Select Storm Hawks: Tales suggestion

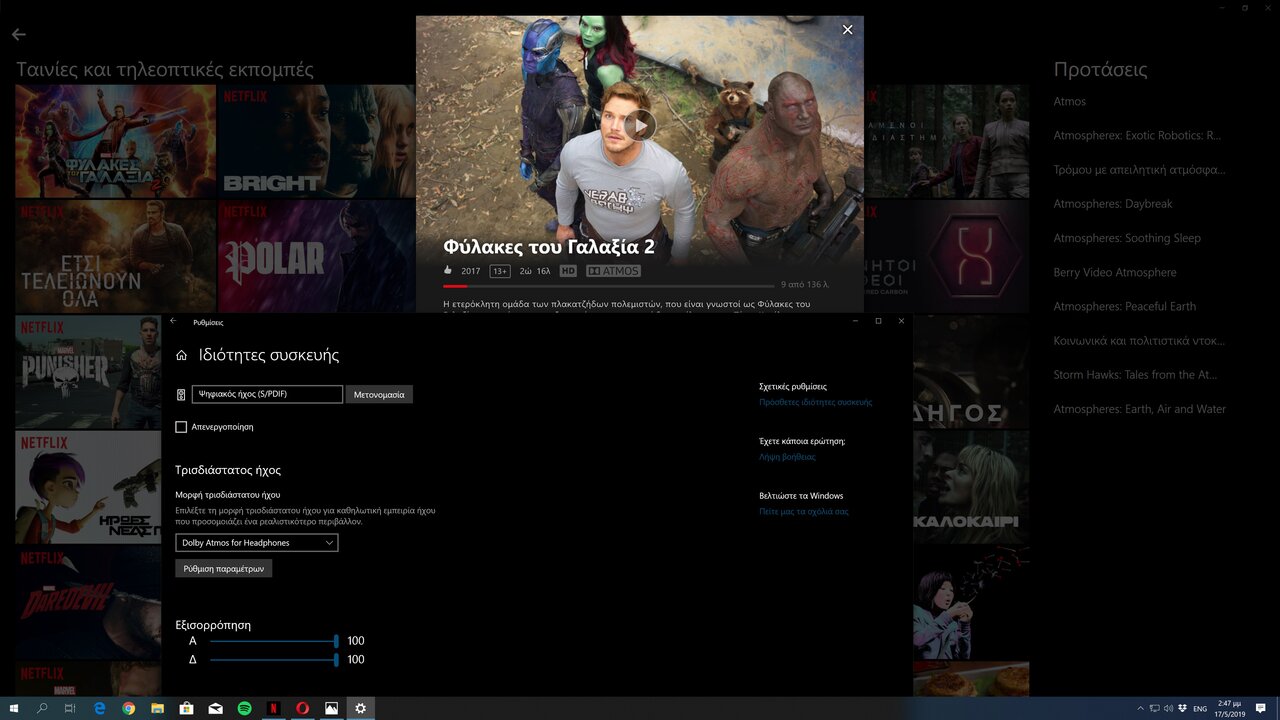click(x=1137, y=375)
